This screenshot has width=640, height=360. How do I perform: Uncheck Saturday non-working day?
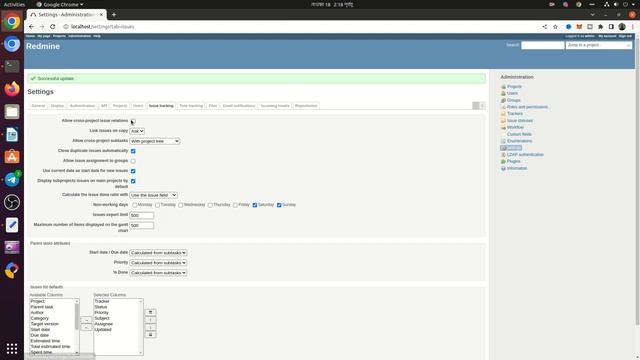(x=255, y=205)
